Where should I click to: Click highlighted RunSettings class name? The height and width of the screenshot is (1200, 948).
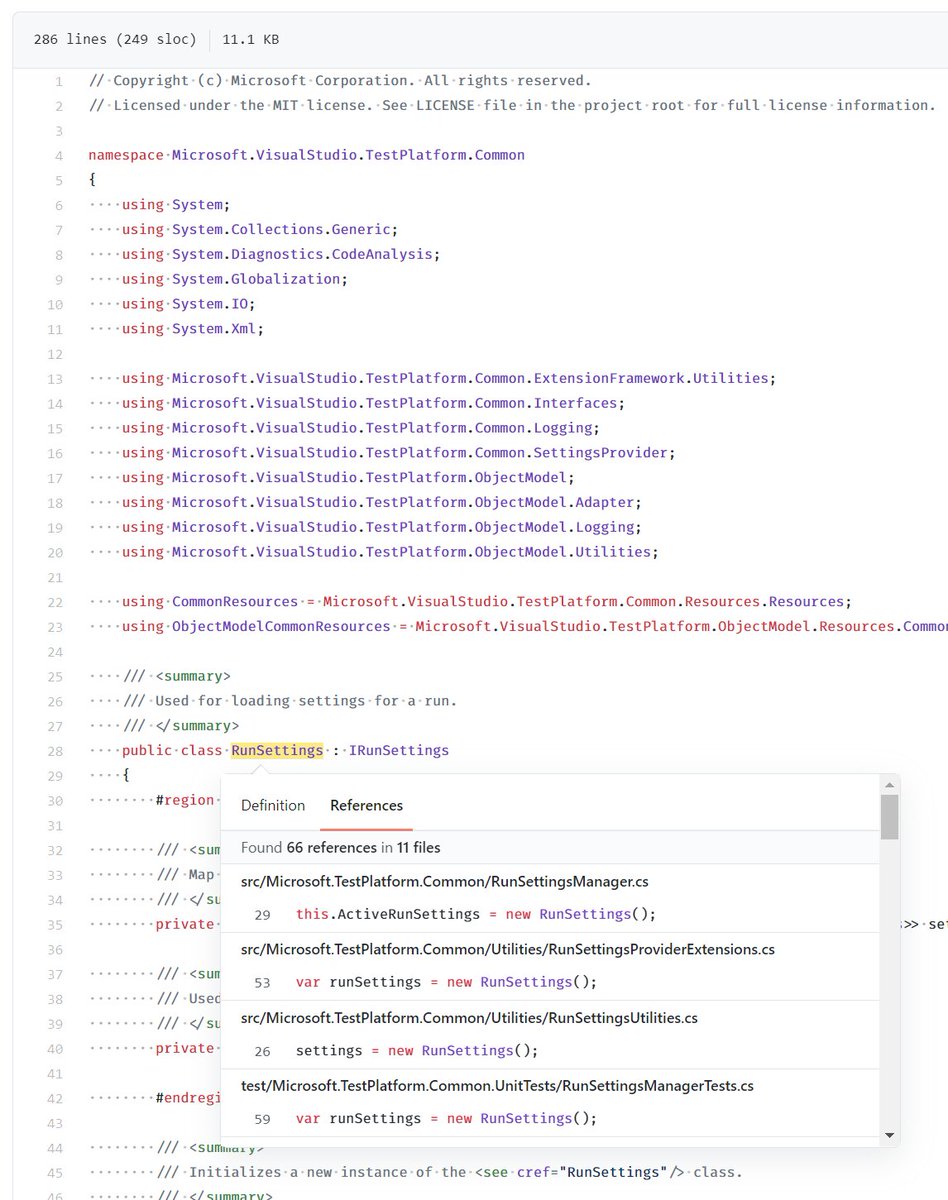(x=277, y=750)
